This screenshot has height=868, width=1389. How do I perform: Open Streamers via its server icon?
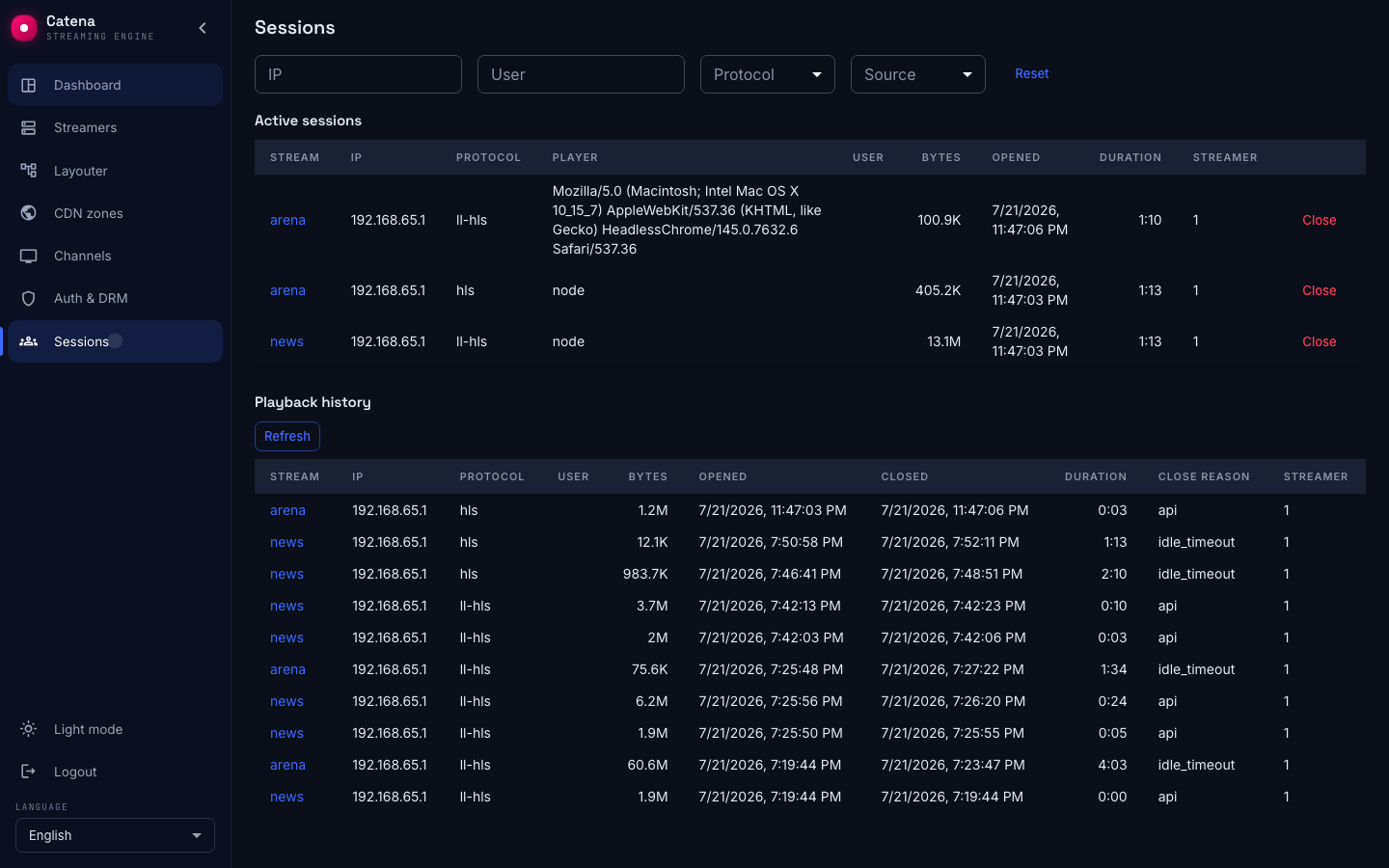(x=29, y=127)
